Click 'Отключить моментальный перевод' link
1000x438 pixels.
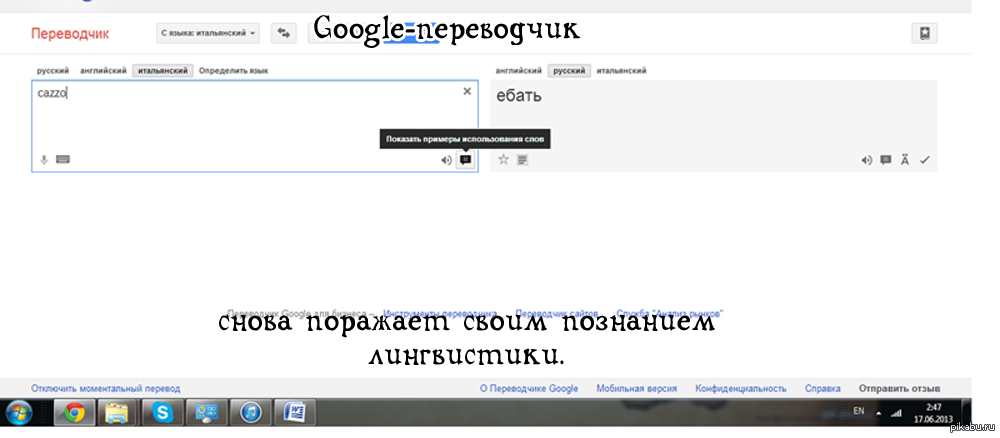pos(106,388)
